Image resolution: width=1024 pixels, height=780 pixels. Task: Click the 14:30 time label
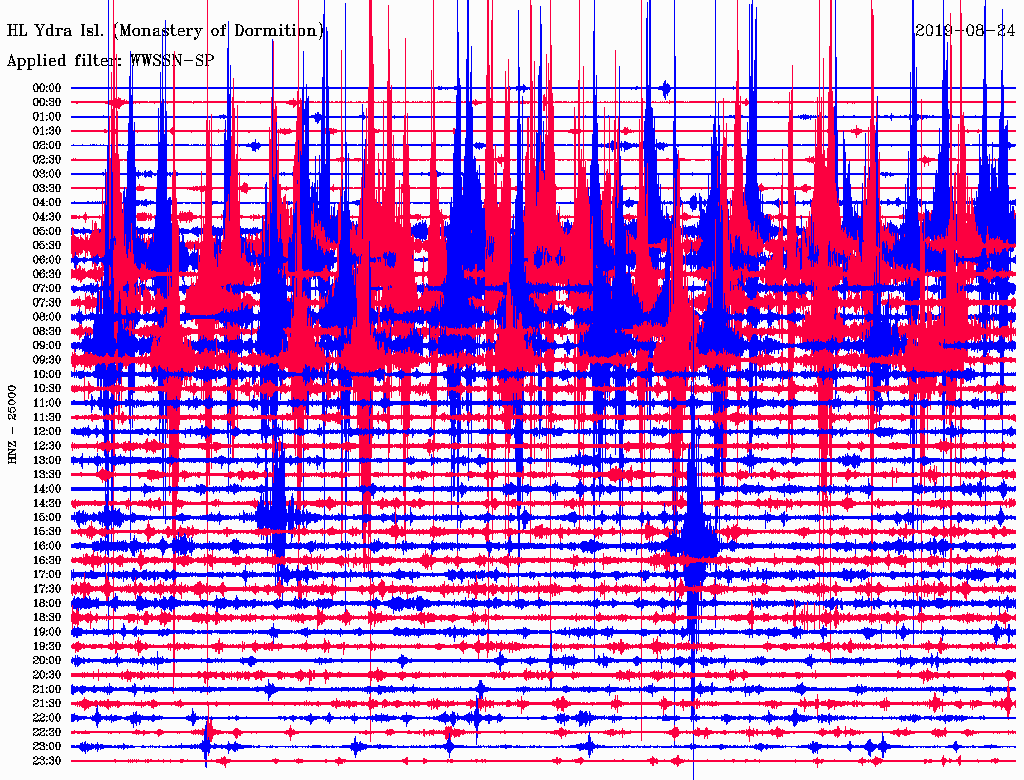pyautogui.click(x=46, y=503)
